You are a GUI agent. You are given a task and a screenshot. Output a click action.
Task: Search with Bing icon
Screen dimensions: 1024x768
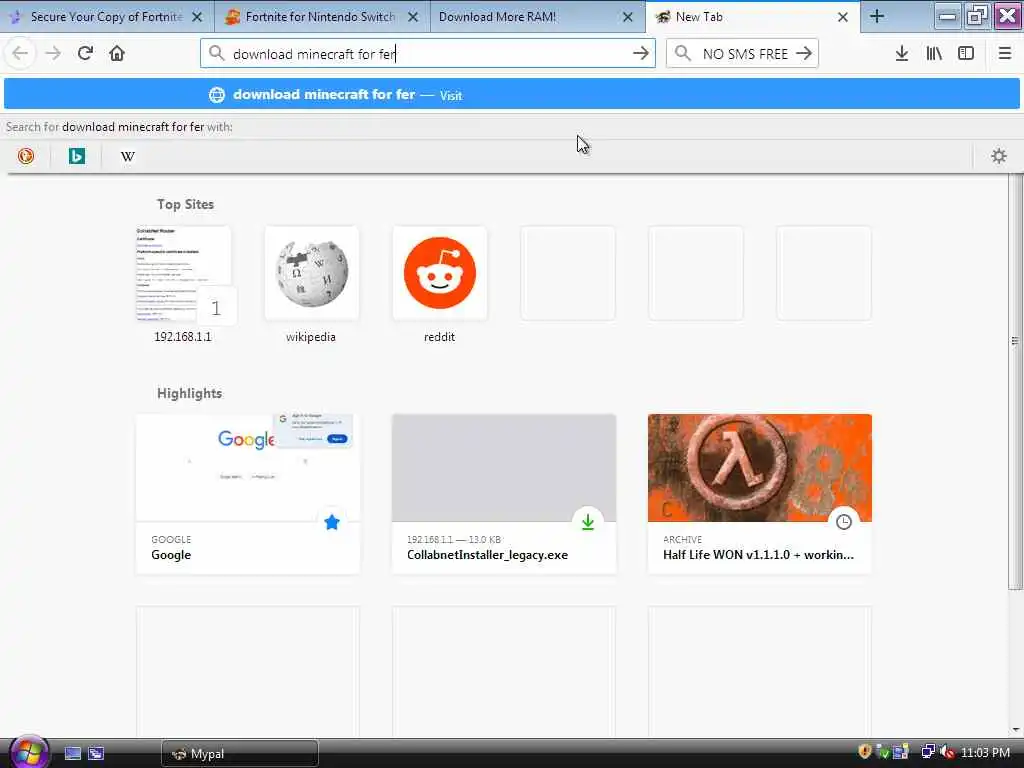click(x=76, y=155)
